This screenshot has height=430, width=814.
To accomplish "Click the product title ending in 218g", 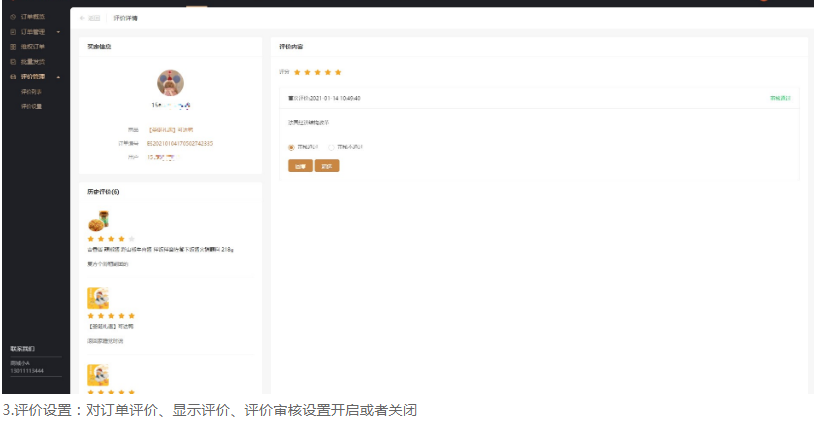I will tap(160, 250).
